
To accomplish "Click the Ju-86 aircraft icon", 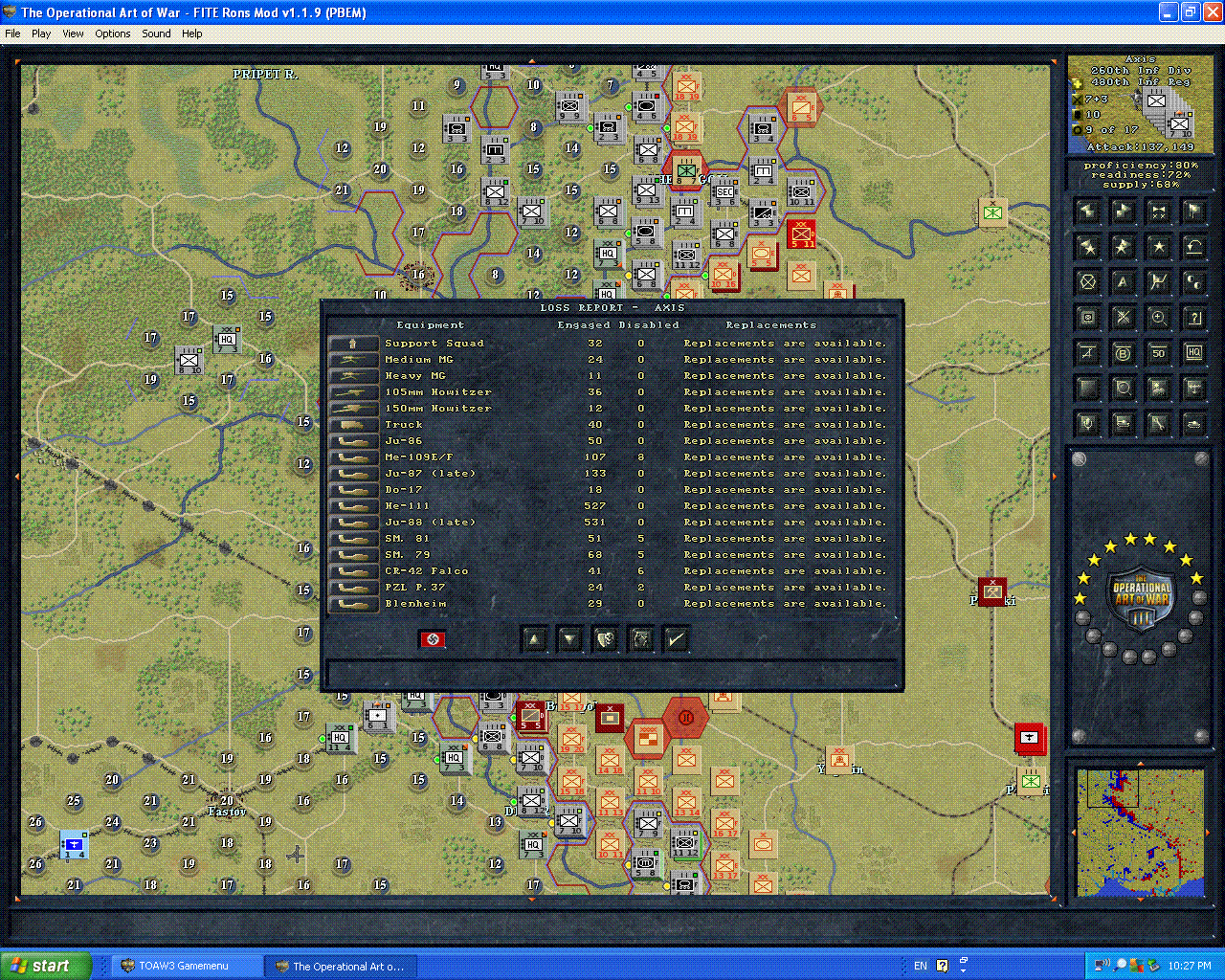I will coord(353,440).
